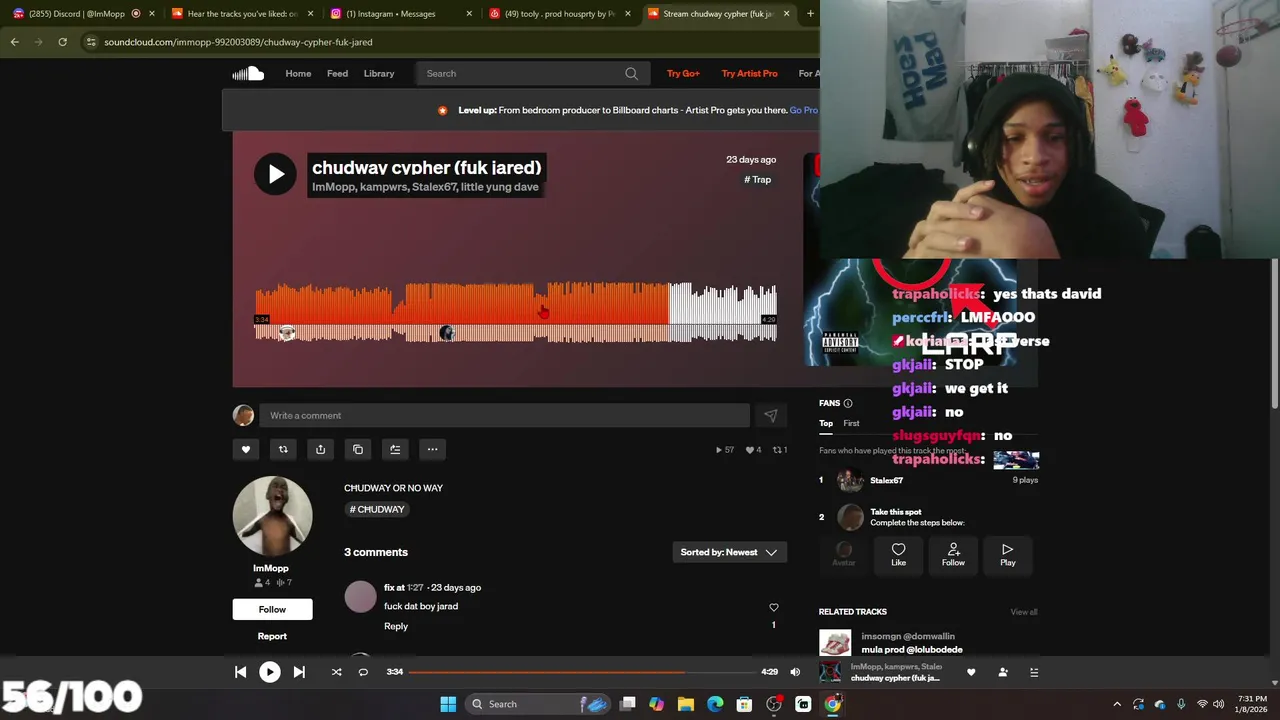The image size is (1280, 720).
Task: Open the Library page
Action: click(379, 73)
